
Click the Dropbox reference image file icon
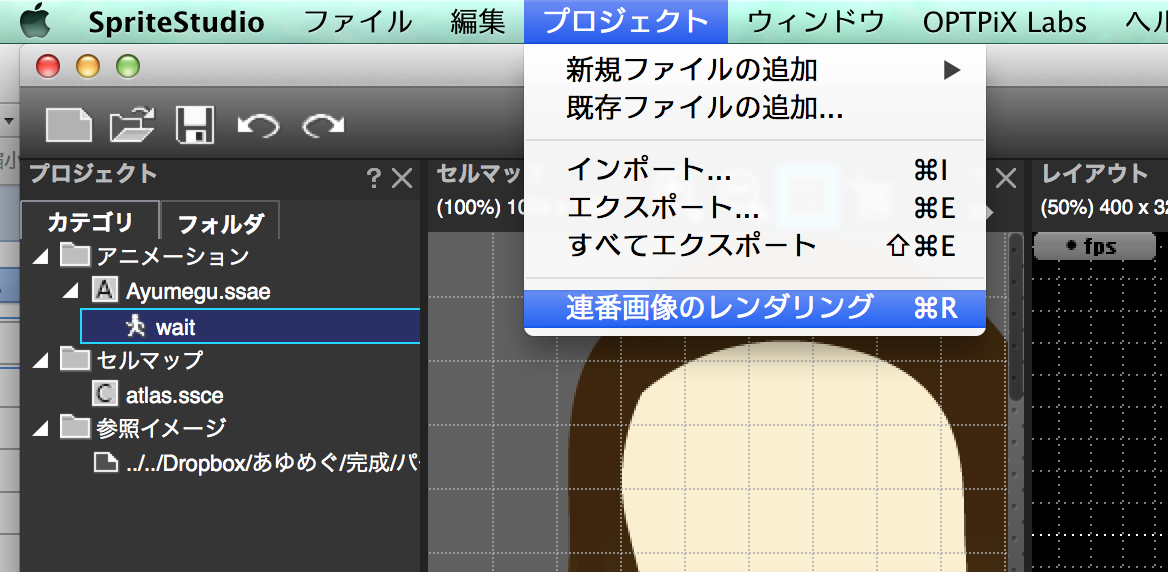coord(105,463)
